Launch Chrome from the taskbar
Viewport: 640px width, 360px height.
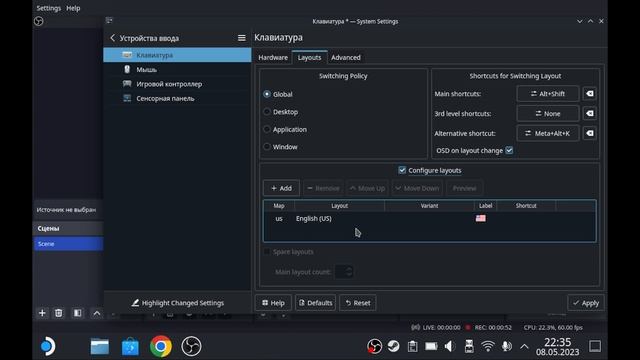[x=160, y=346]
